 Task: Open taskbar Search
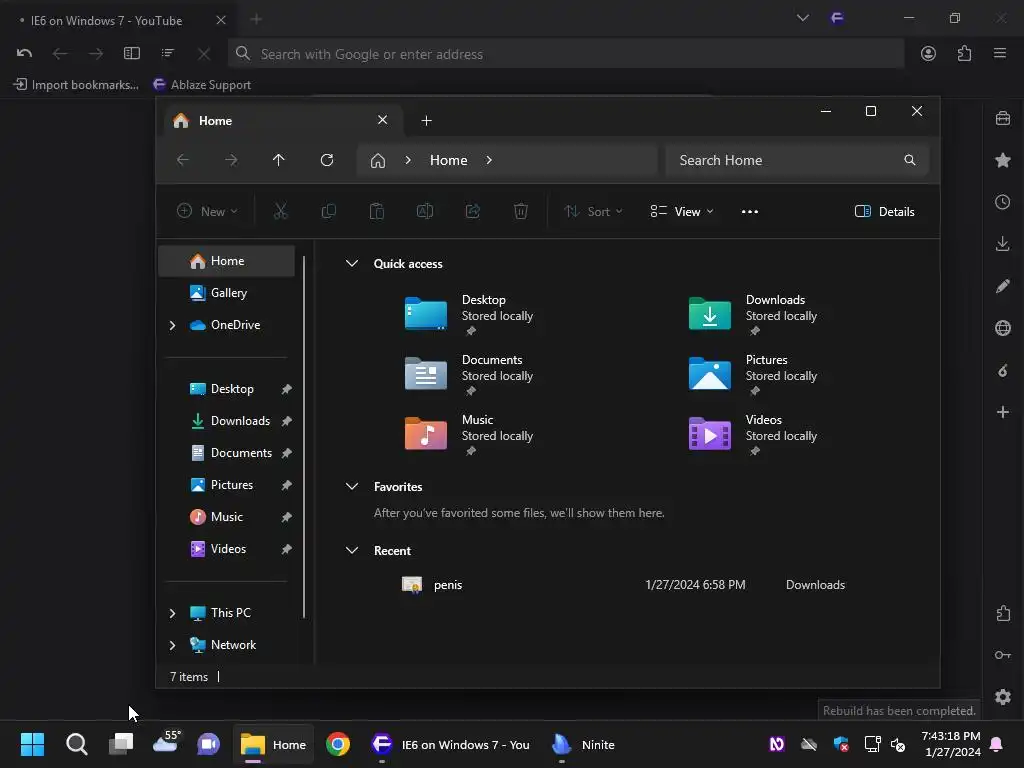click(x=76, y=744)
